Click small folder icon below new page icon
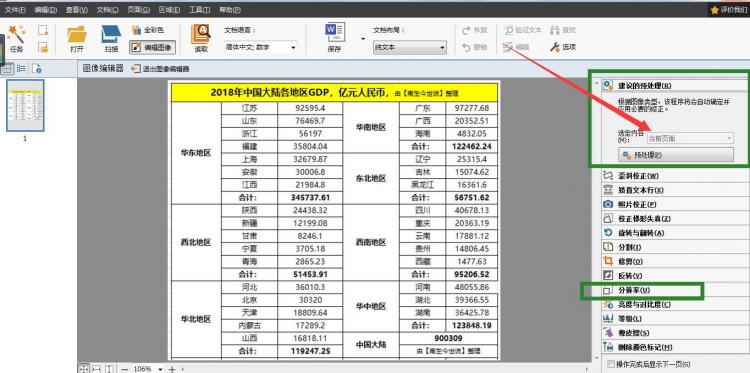This screenshot has height=373, width=750. (x=43, y=47)
